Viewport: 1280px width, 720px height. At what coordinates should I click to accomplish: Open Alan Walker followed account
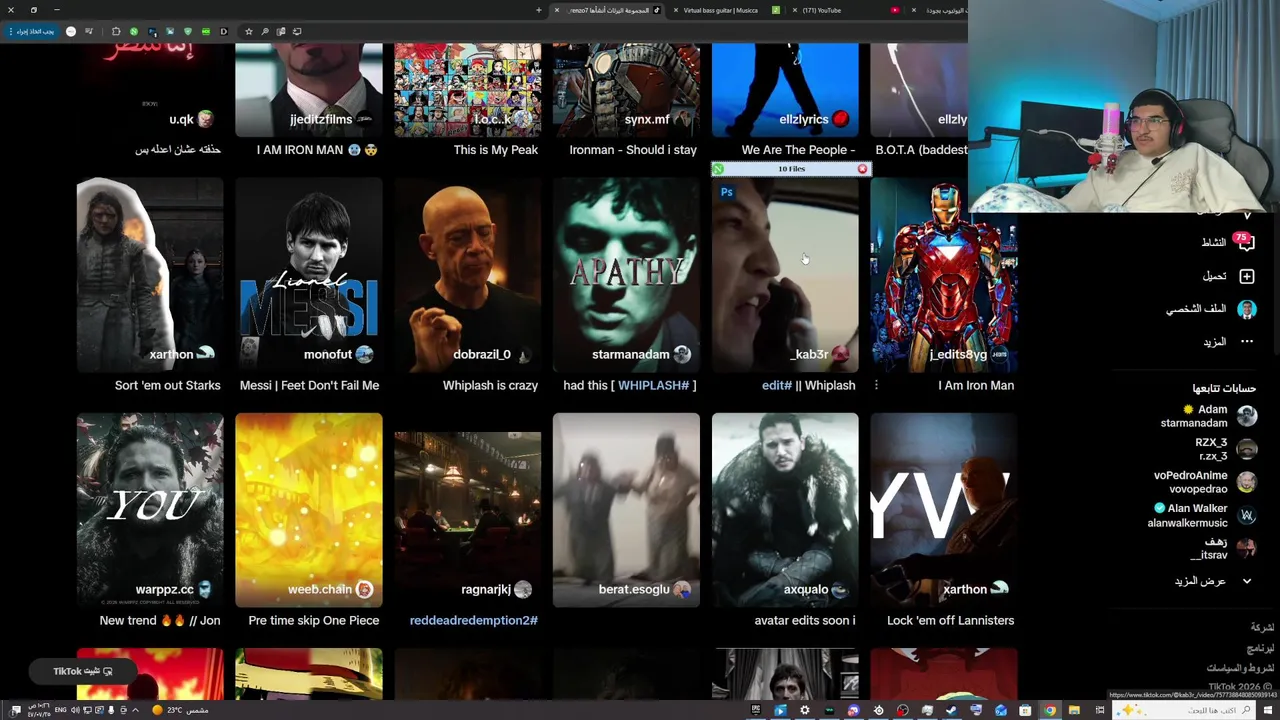click(x=1201, y=515)
